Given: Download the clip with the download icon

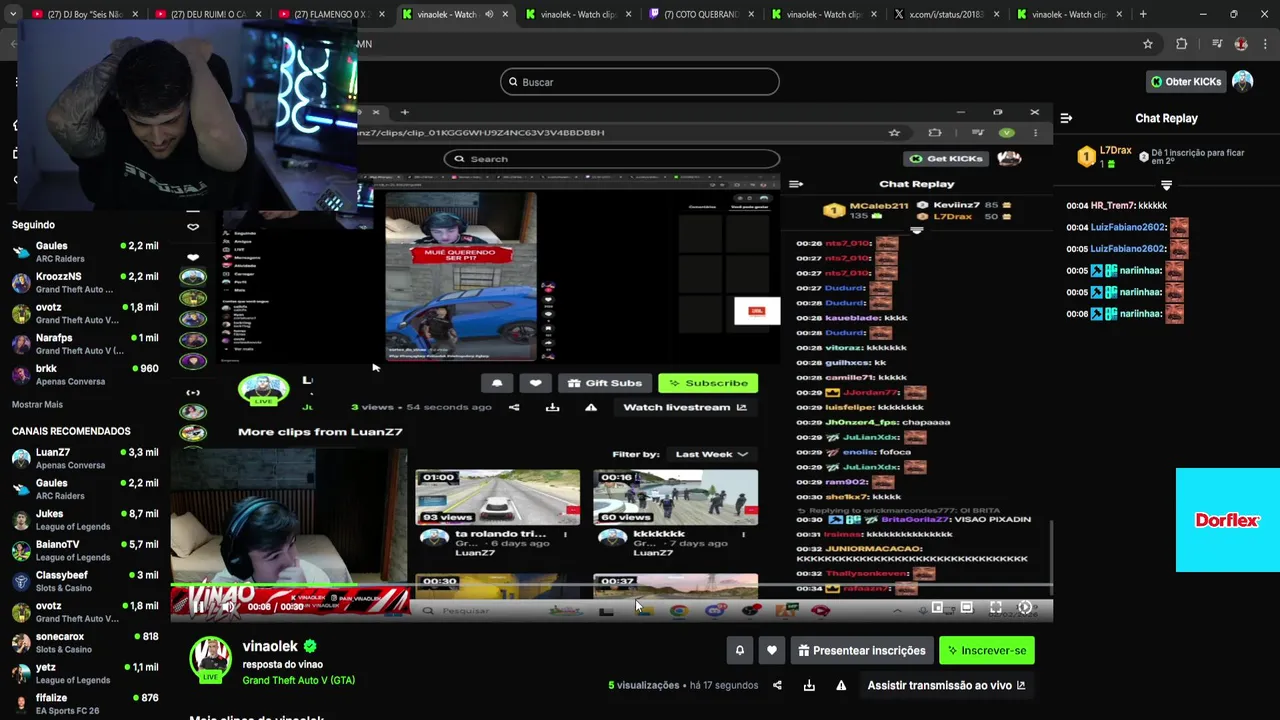Looking at the screenshot, I should (x=809, y=685).
